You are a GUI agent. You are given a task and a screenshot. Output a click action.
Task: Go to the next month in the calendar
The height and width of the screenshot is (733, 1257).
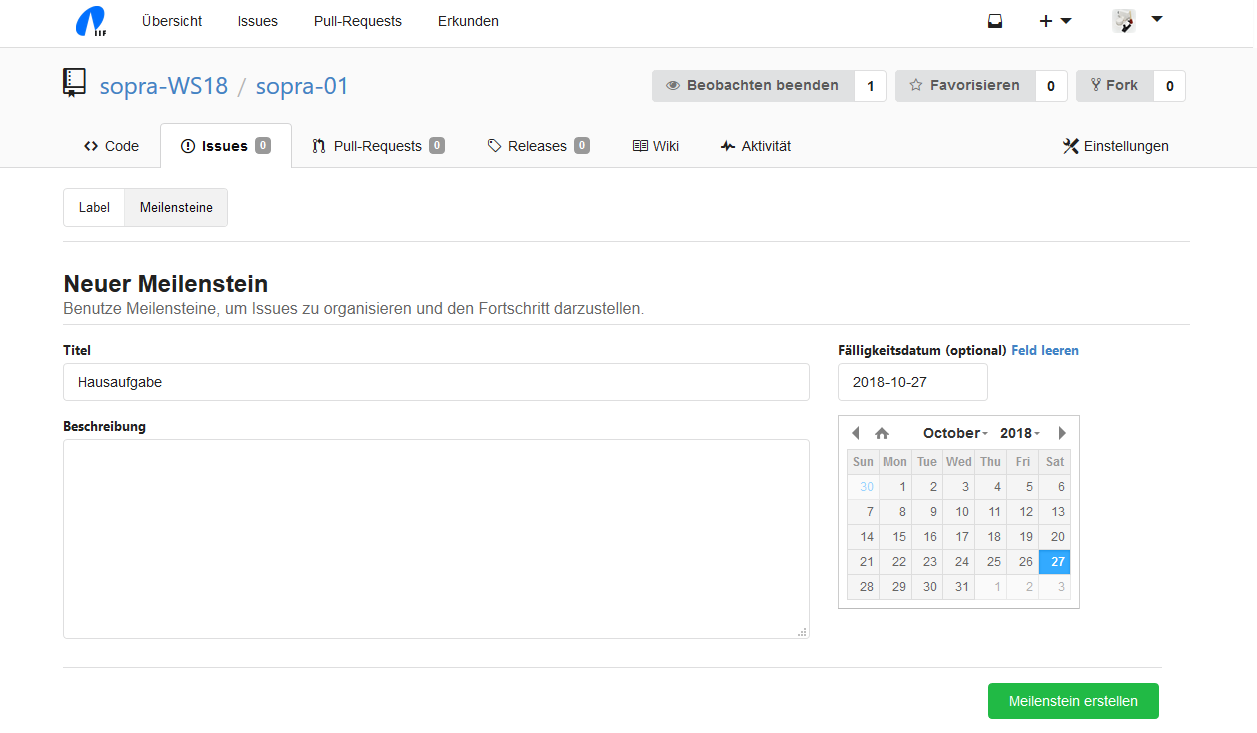pos(1062,433)
